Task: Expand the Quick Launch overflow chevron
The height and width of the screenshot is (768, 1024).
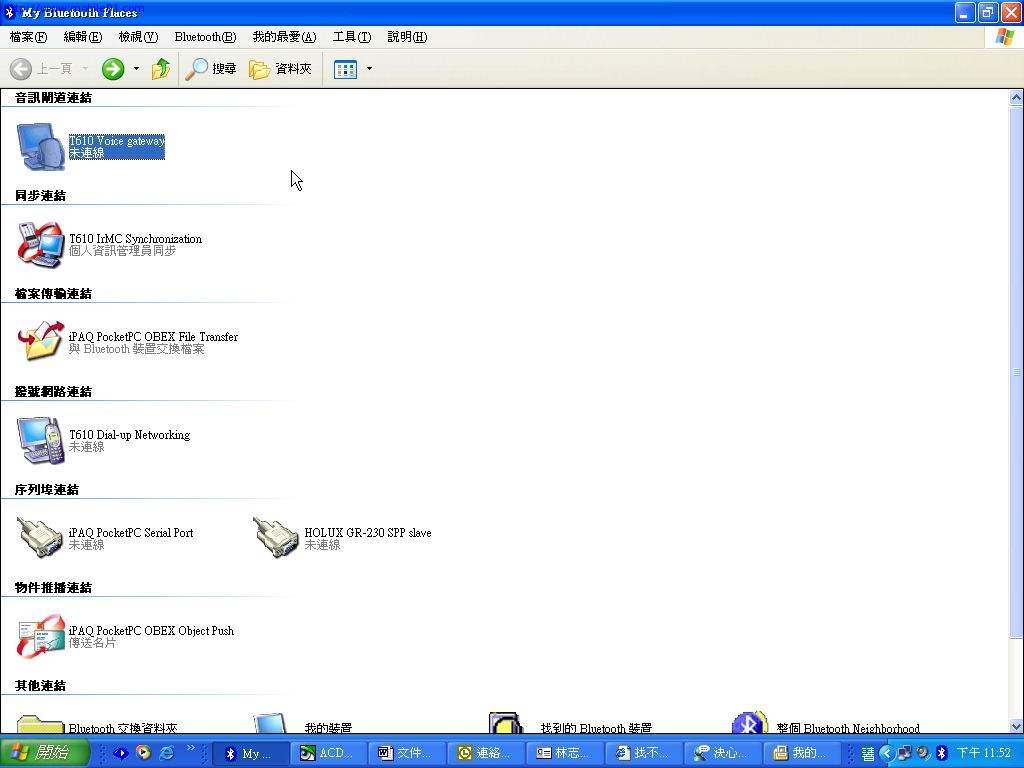Action: pos(191,748)
